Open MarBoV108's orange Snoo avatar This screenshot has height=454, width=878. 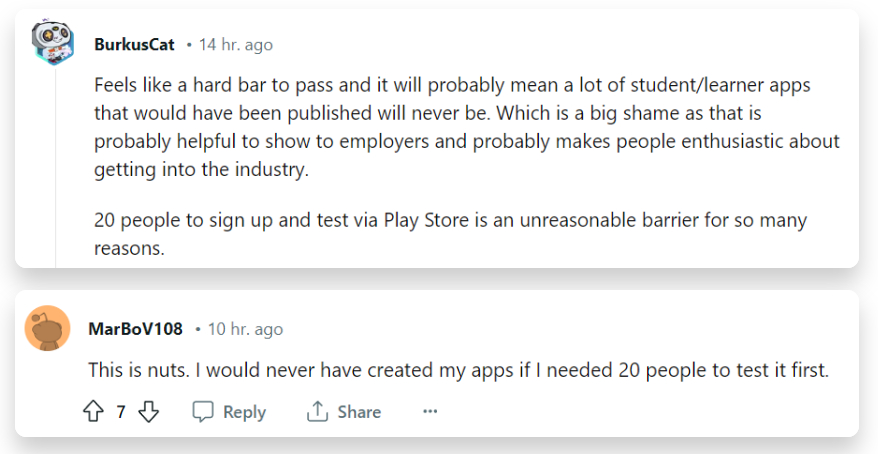click(x=47, y=329)
